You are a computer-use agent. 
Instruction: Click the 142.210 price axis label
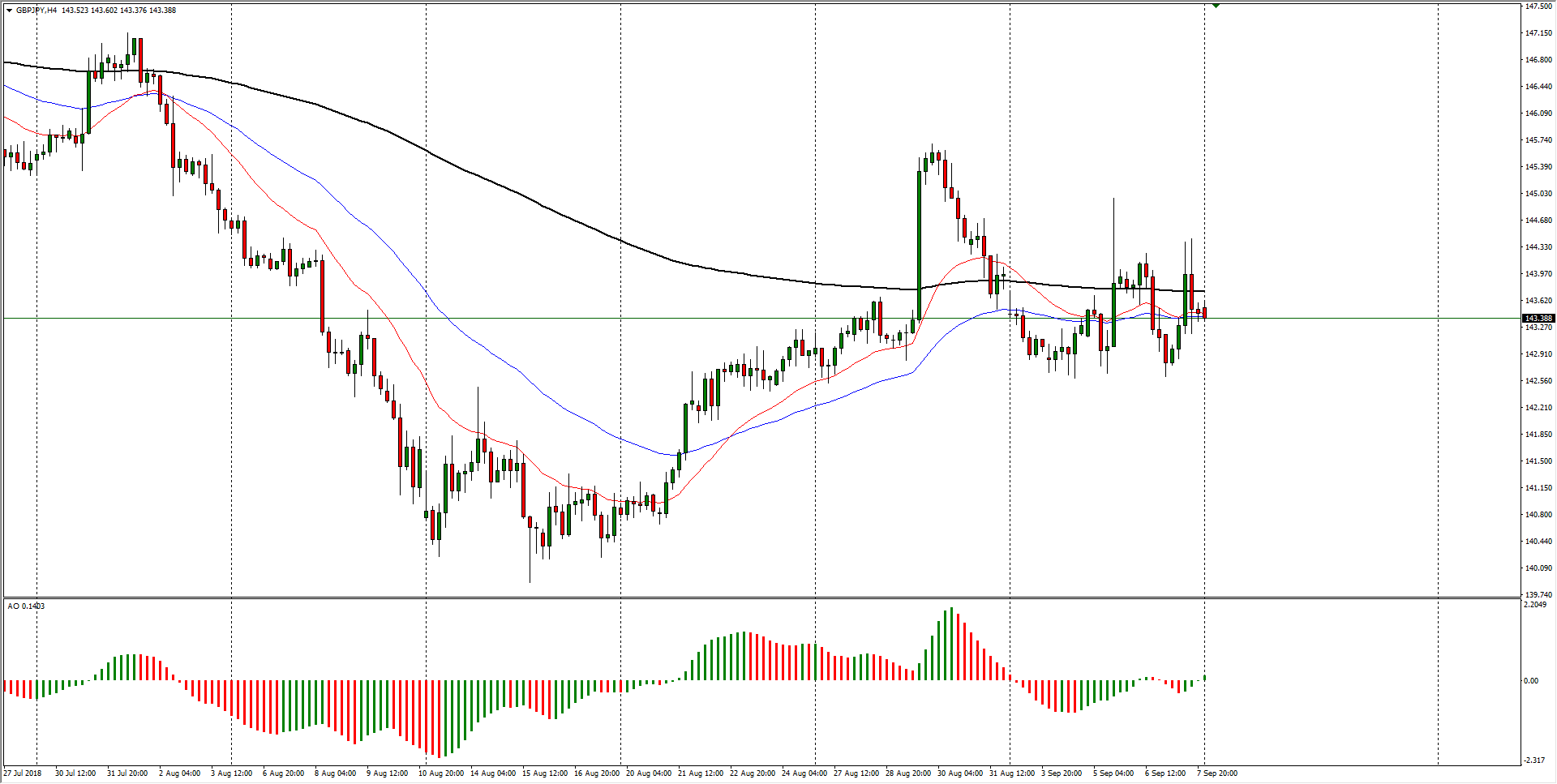click(1538, 408)
